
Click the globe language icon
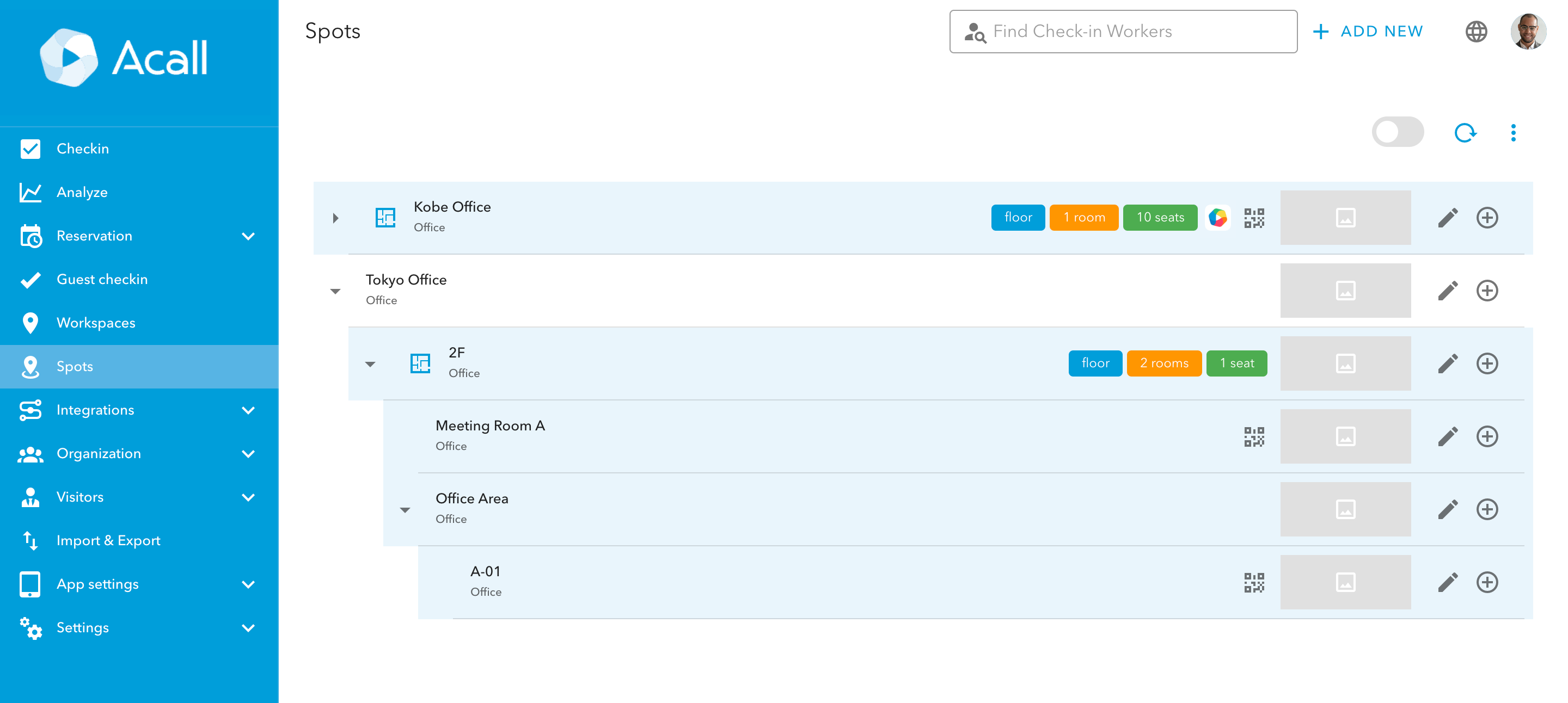click(x=1475, y=32)
